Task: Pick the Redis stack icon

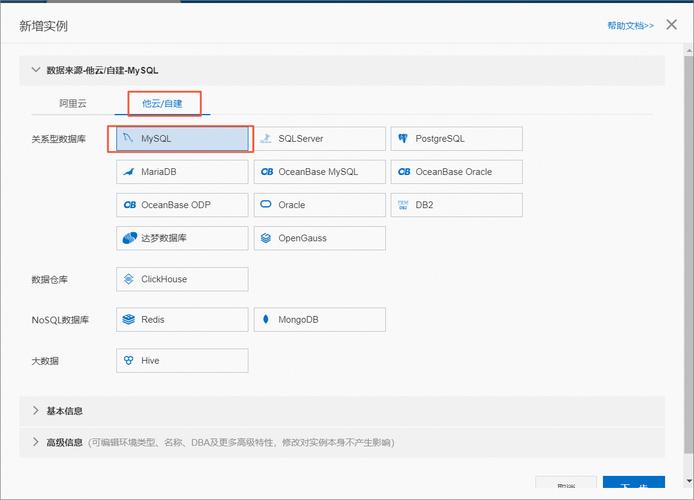Action: (x=128, y=319)
